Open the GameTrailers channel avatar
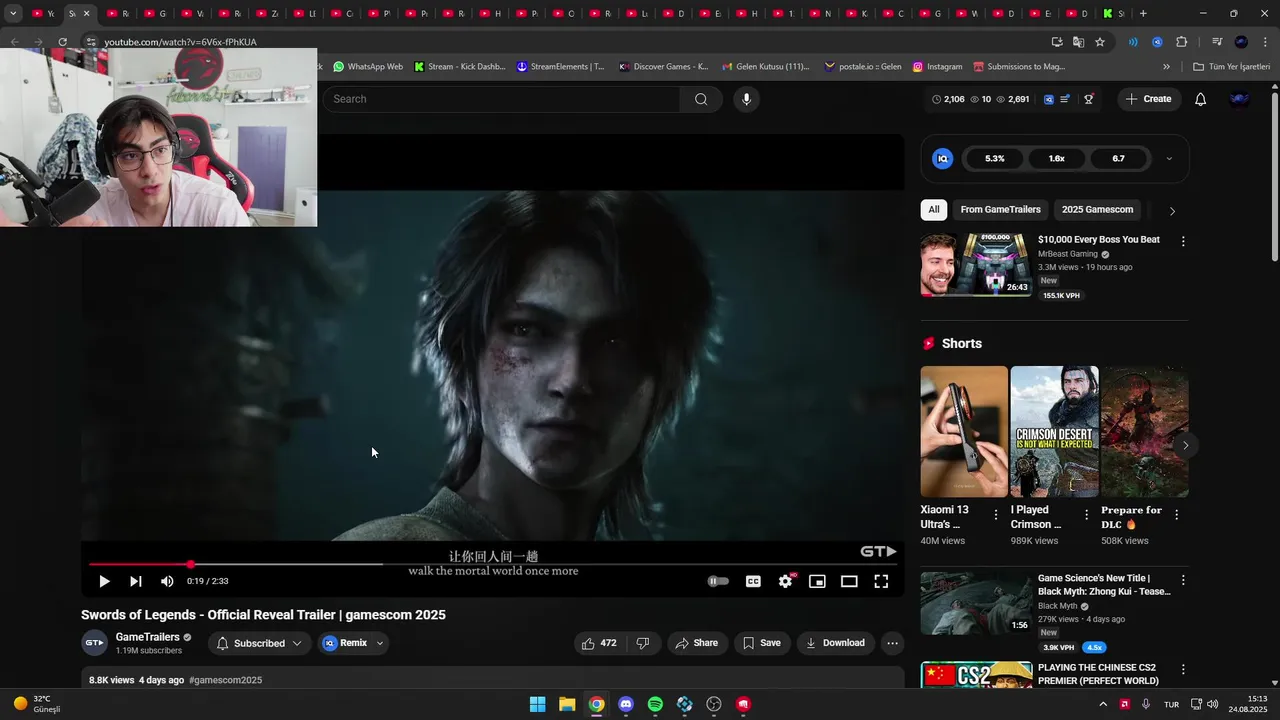Image resolution: width=1280 pixels, height=720 pixels. 94,643
